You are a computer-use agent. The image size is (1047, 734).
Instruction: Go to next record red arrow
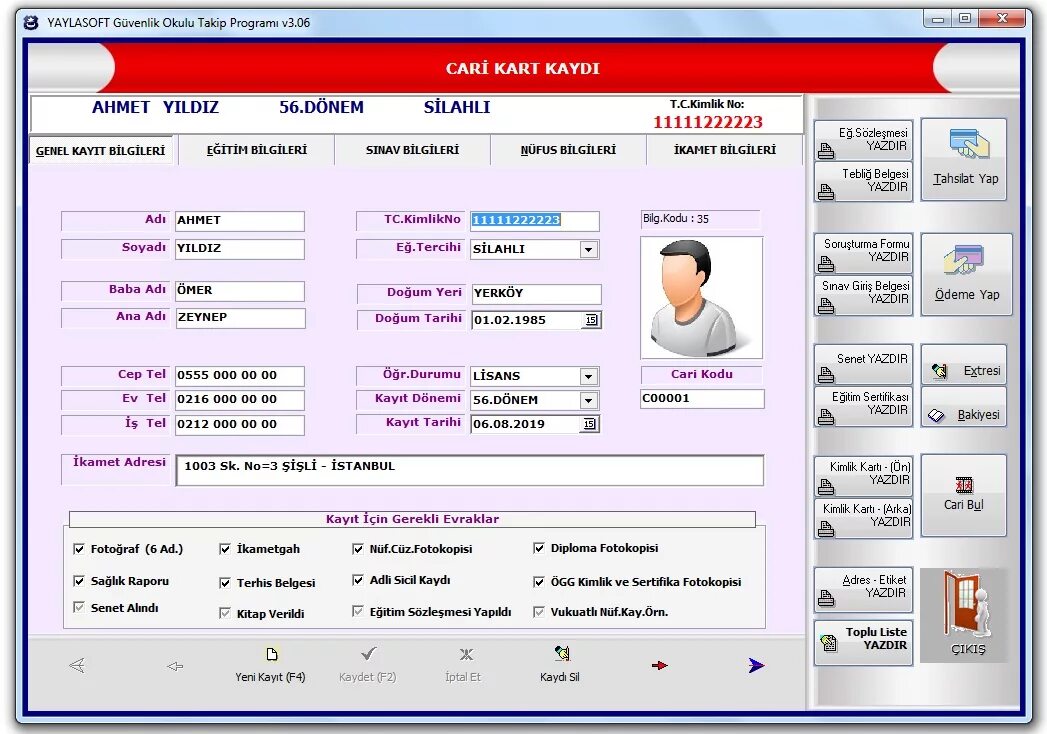coord(659,665)
